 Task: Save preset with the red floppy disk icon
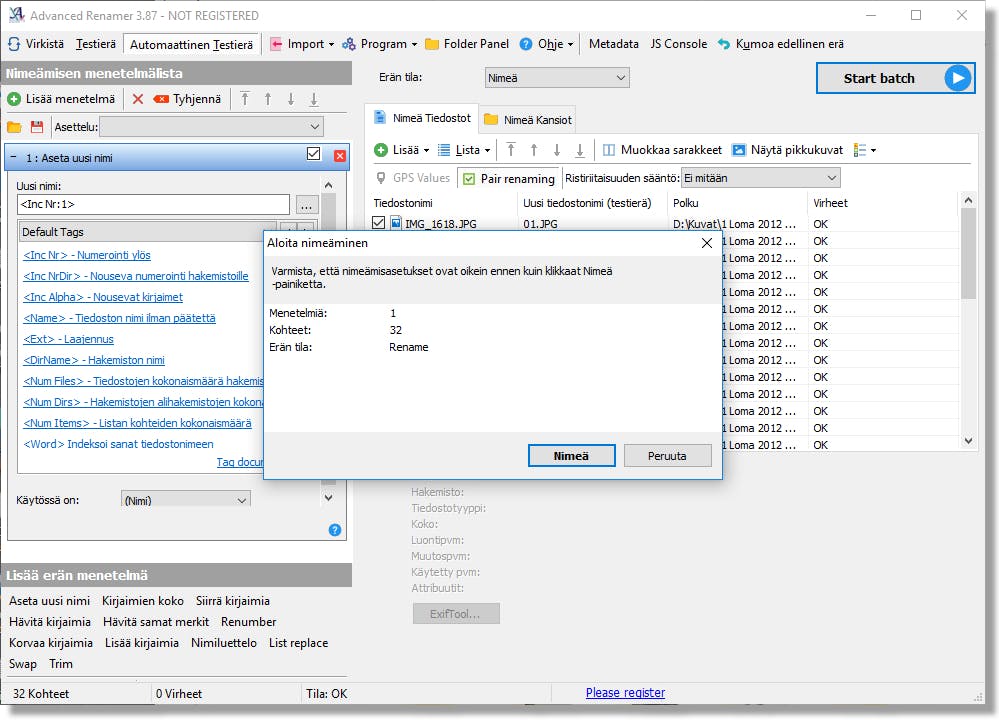[x=37, y=127]
